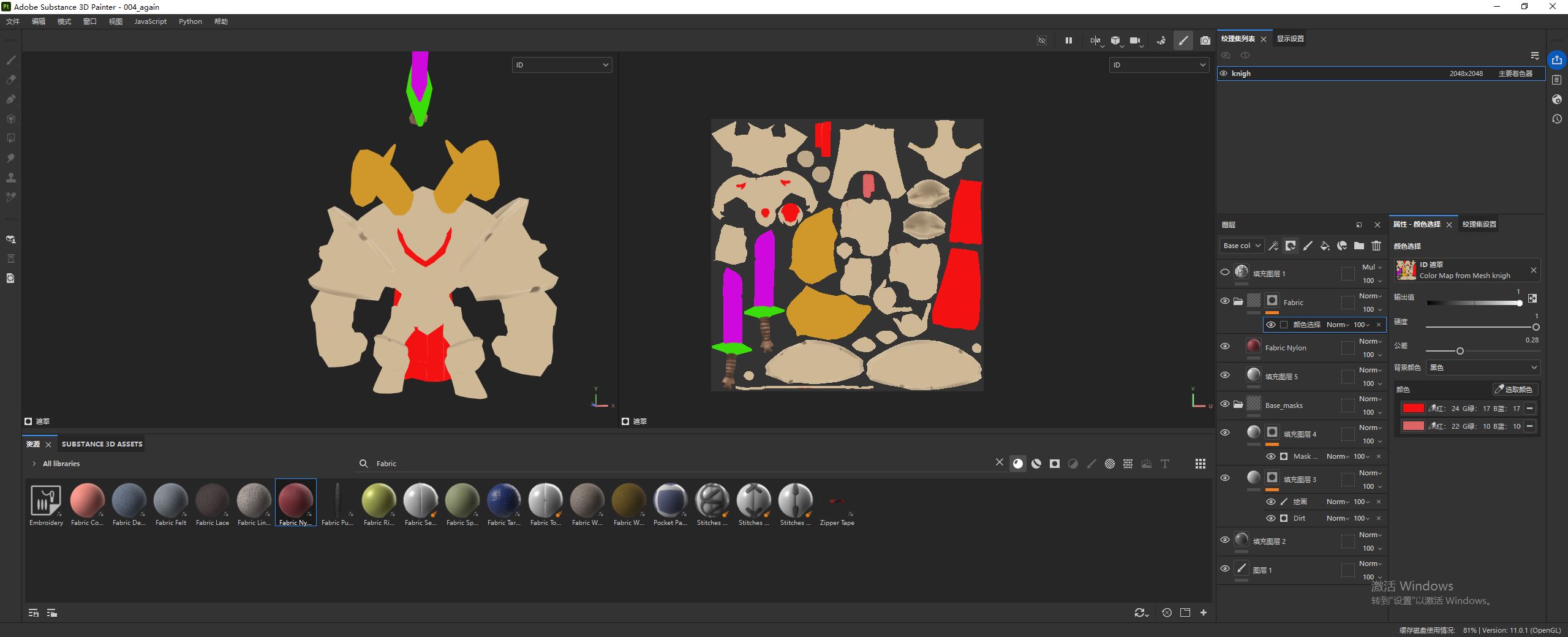Viewport: 1568px width, 637px height.
Task: Remove the ID mask Color Map from Mesh
Action: (1533, 270)
